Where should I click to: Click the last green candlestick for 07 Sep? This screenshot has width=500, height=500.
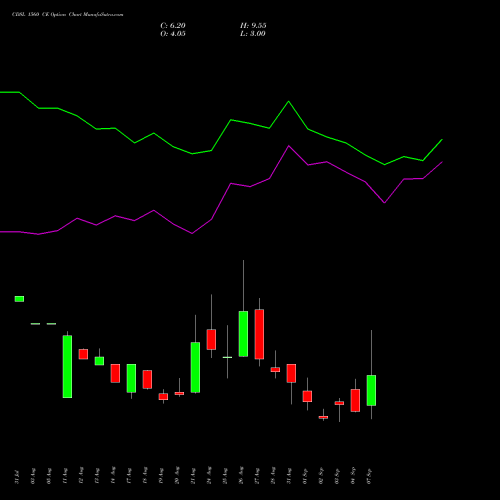tap(371, 390)
